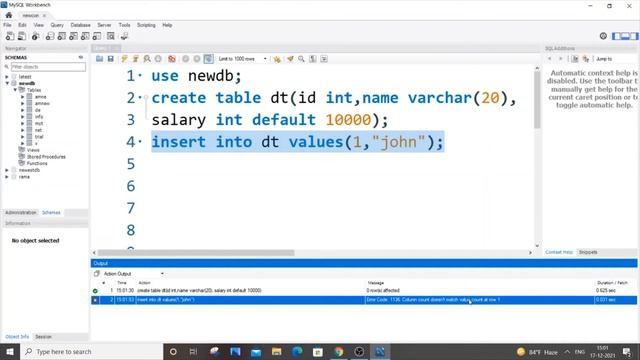Switch to Context Help tab

tap(559, 252)
